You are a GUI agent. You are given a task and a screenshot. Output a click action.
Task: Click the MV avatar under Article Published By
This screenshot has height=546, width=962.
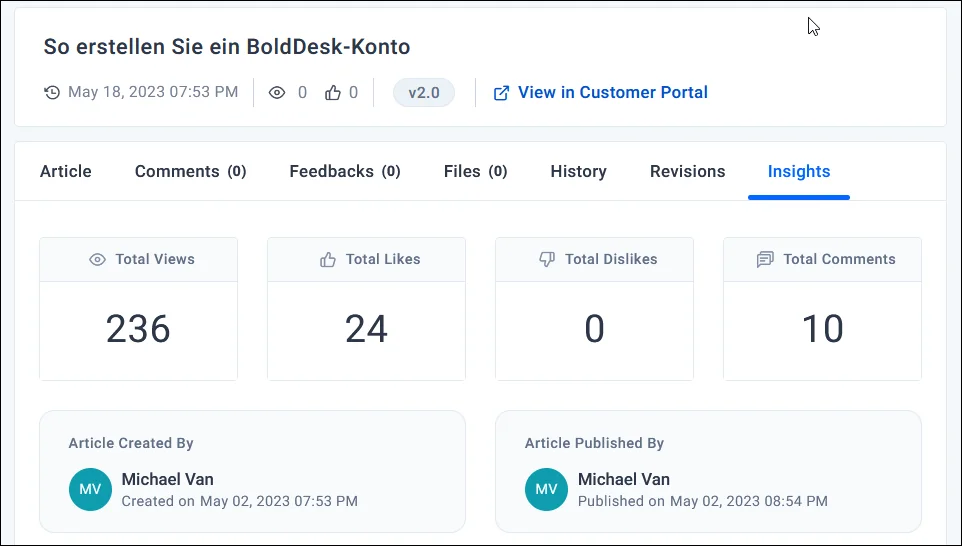pyautogui.click(x=546, y=490)
